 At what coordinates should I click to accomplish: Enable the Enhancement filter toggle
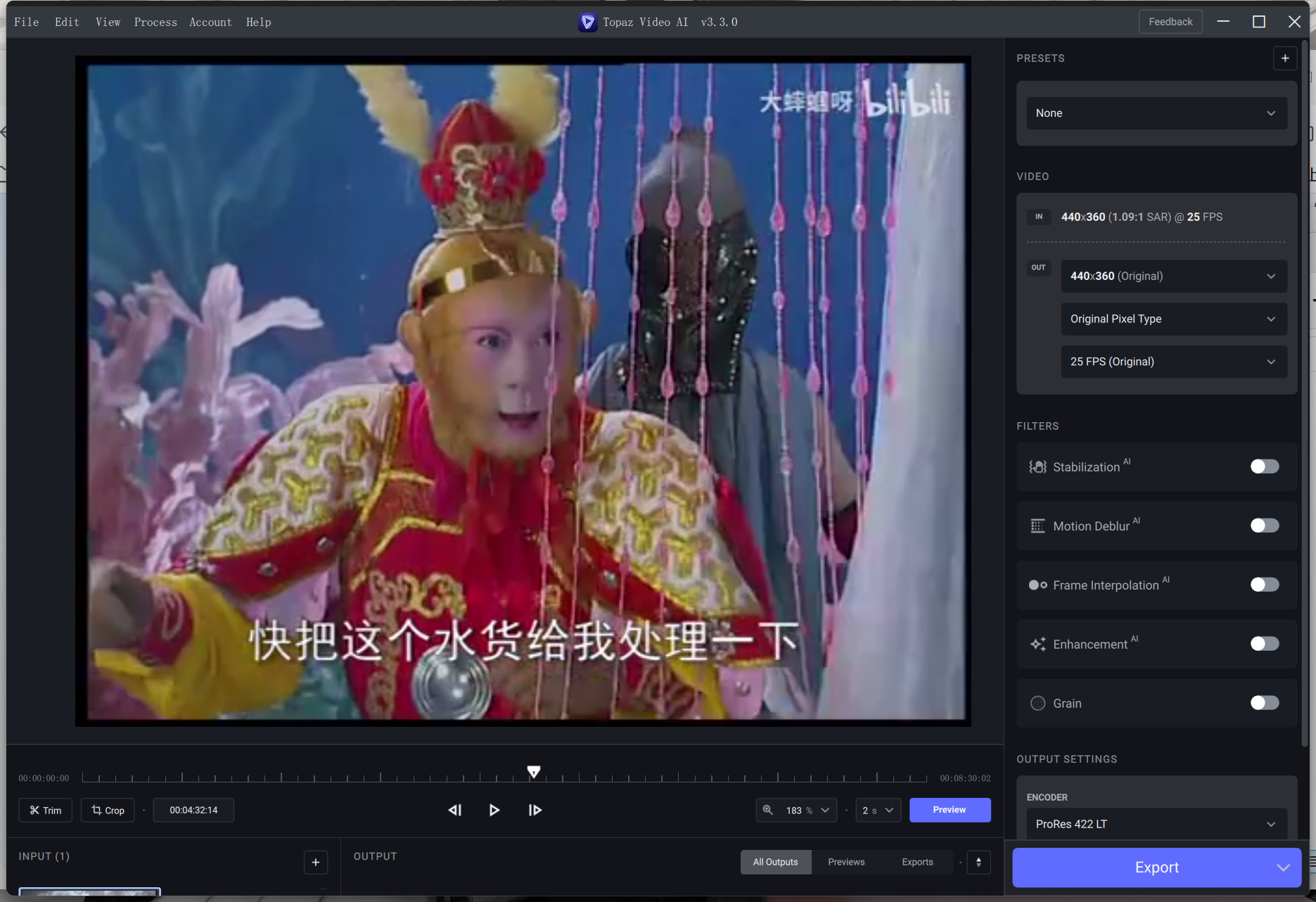[1264, 644]
